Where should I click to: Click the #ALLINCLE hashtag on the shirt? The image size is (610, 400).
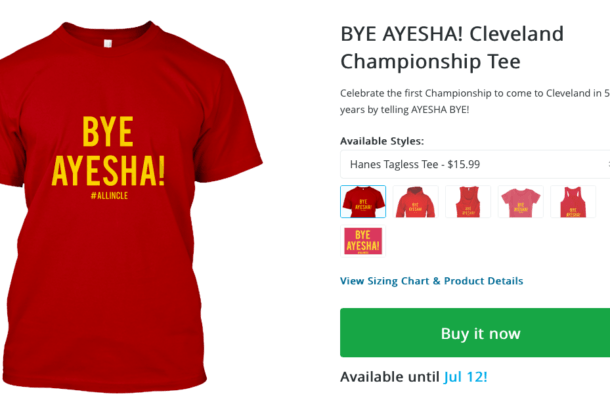click(109, 195)
